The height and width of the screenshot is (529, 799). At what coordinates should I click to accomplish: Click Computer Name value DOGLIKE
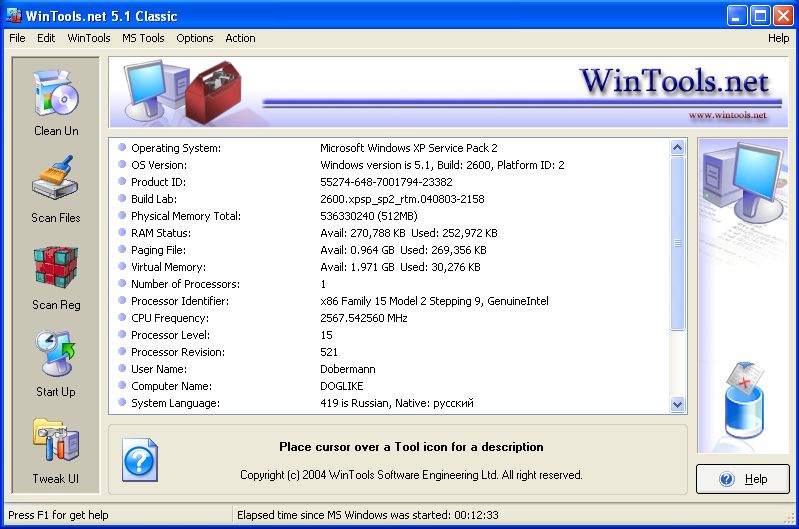(341, 386)
